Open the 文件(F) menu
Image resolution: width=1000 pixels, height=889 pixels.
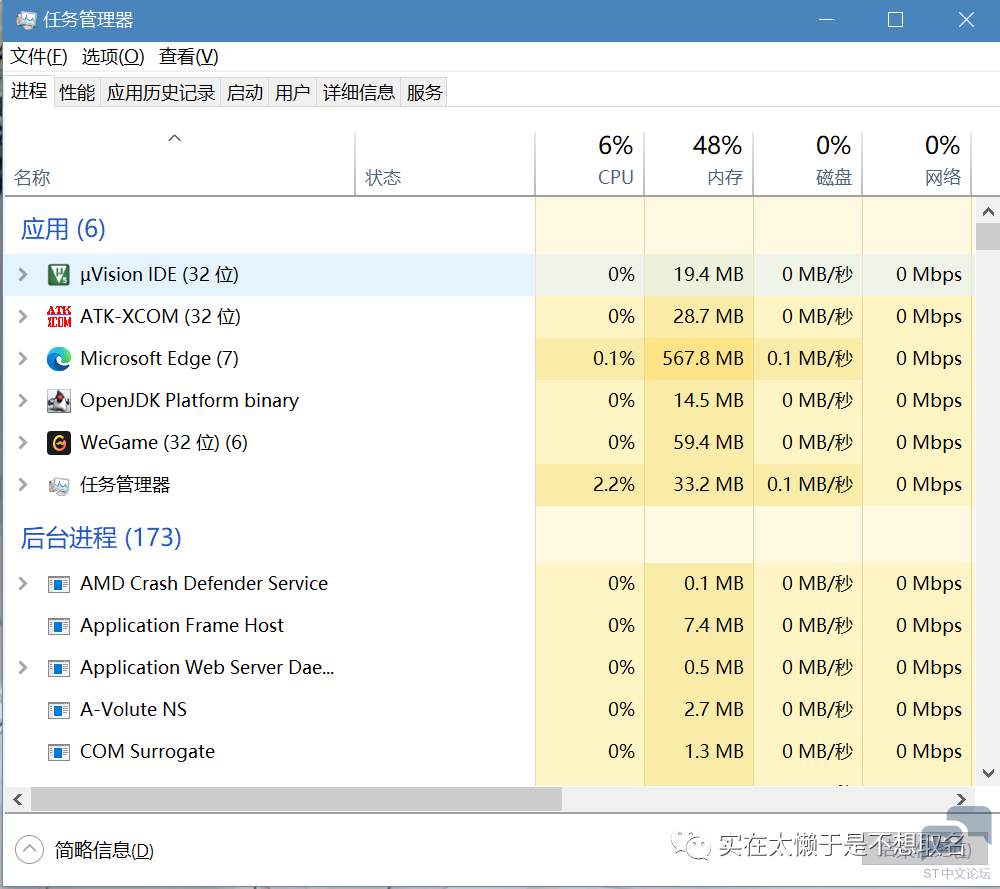38,57
